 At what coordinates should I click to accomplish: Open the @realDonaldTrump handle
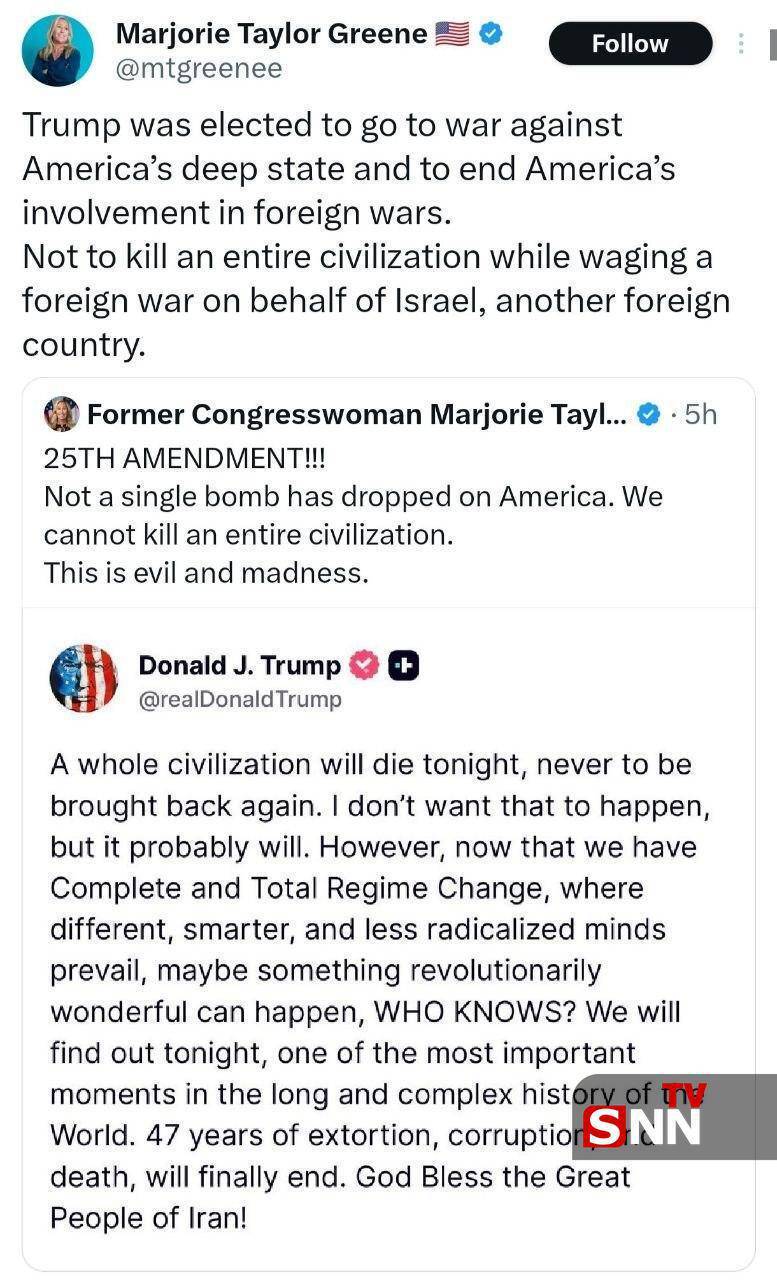[240, 699]
